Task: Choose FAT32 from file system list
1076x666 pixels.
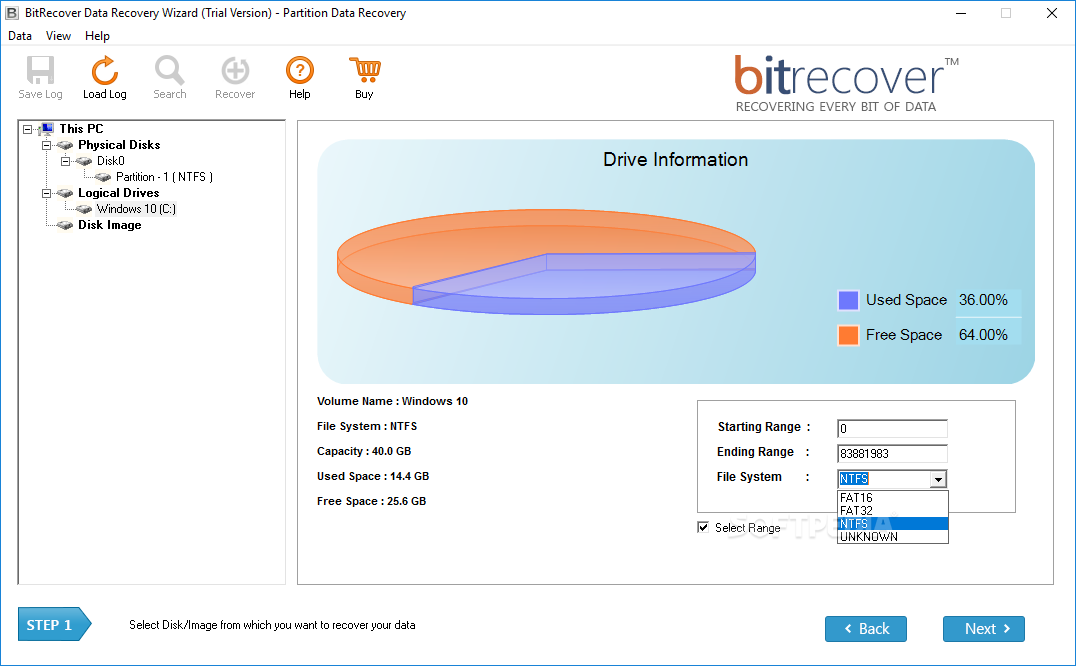Action: 892,510
